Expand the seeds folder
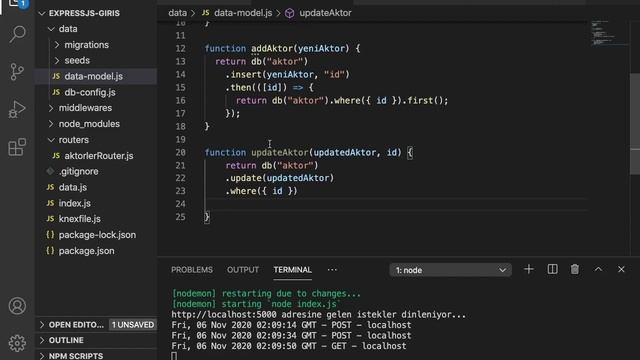 (x=57, y=60)
